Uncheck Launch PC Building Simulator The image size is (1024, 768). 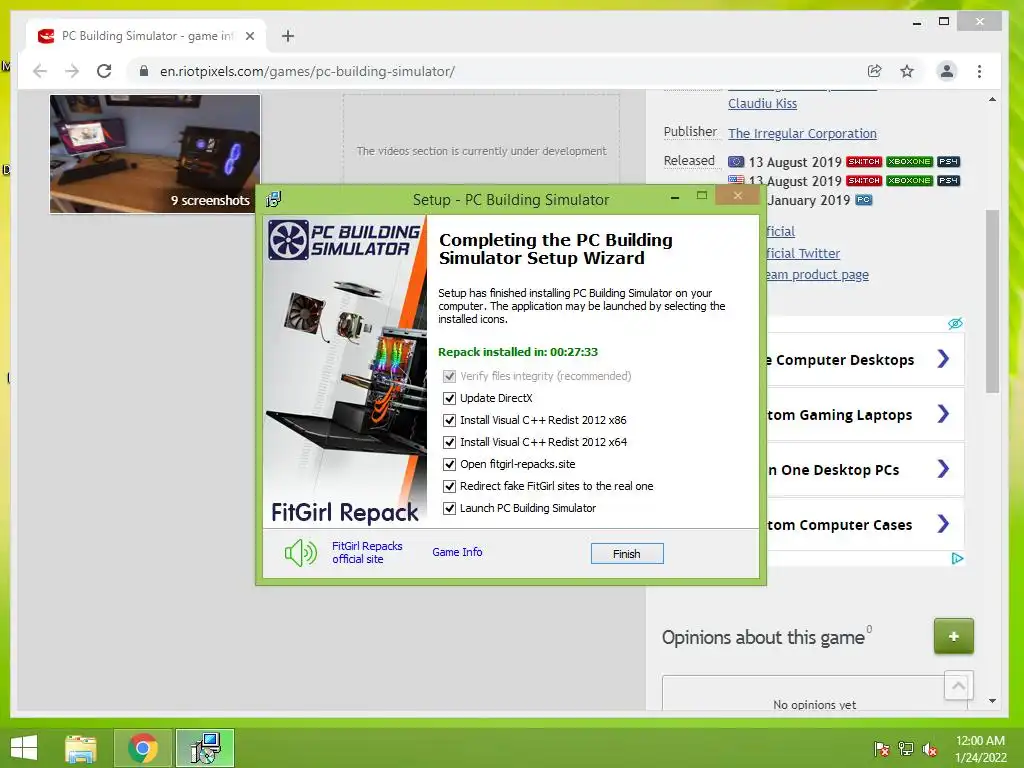coord(449,508)
